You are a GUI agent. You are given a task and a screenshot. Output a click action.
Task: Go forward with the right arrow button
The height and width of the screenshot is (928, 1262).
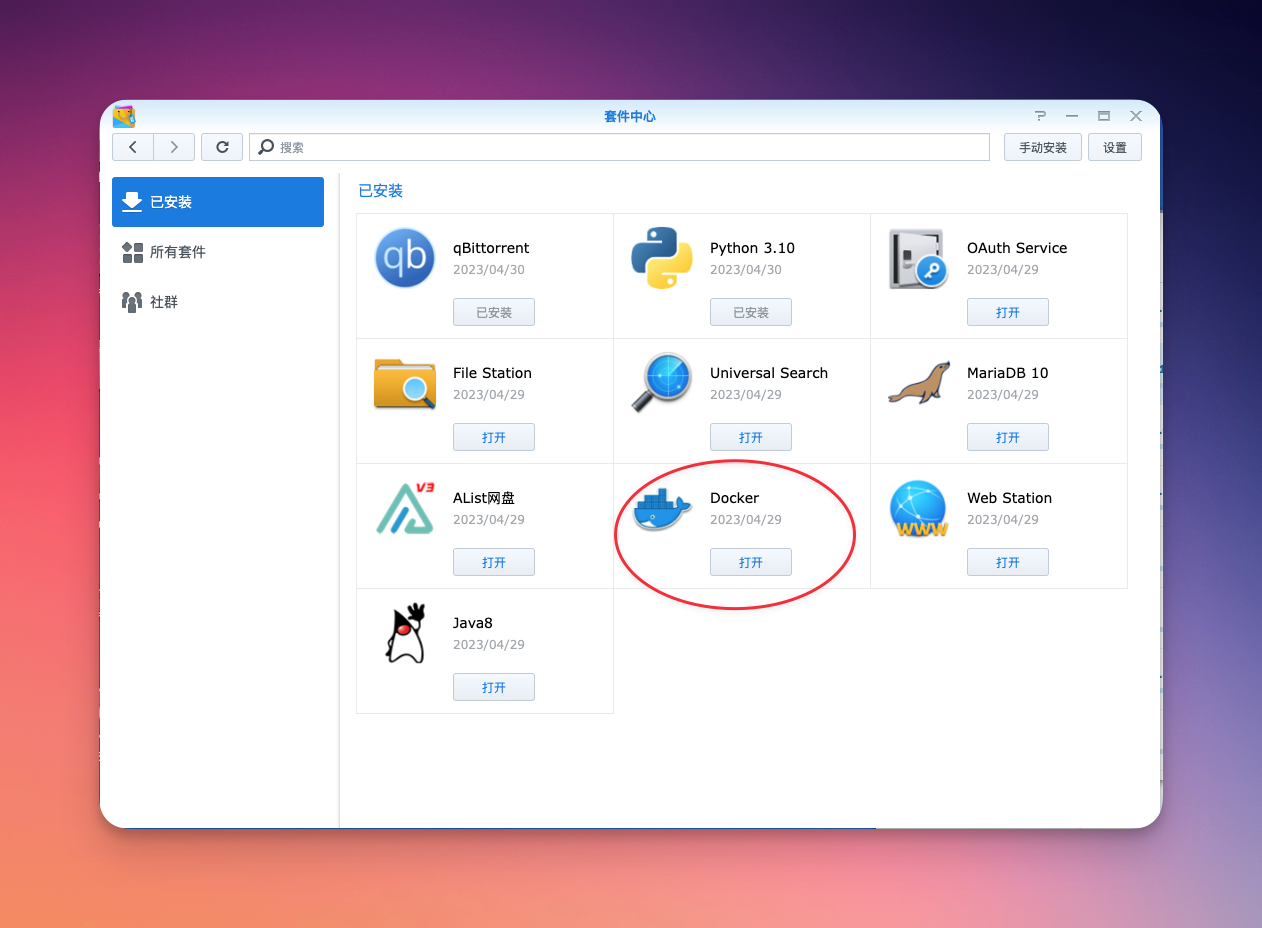174,147
